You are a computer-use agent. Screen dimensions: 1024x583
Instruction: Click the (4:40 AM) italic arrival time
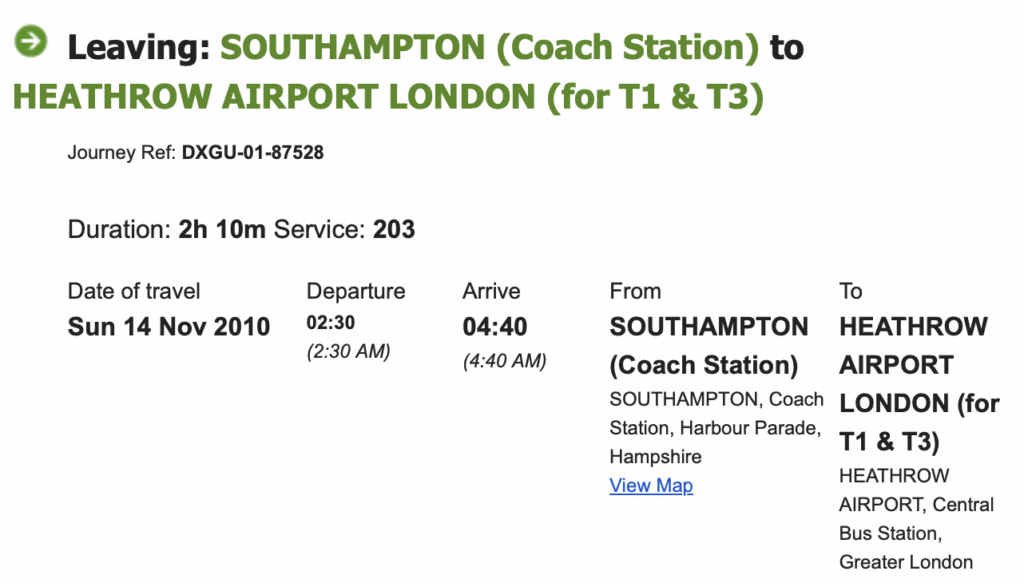coord(504,362)
